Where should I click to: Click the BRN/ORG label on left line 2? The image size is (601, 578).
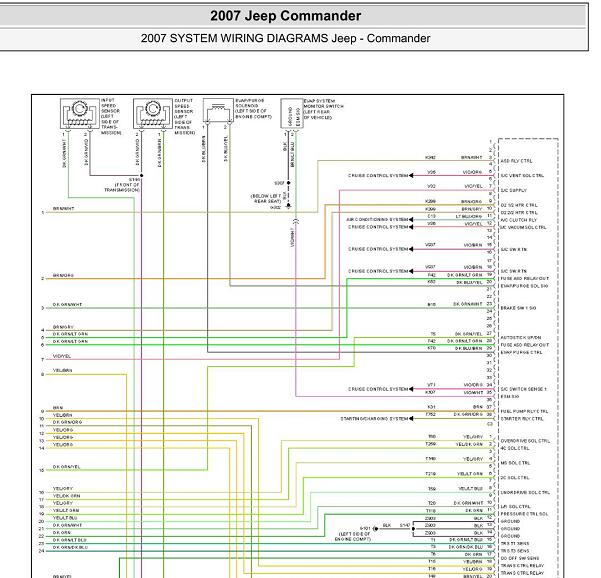click(63, 275)
